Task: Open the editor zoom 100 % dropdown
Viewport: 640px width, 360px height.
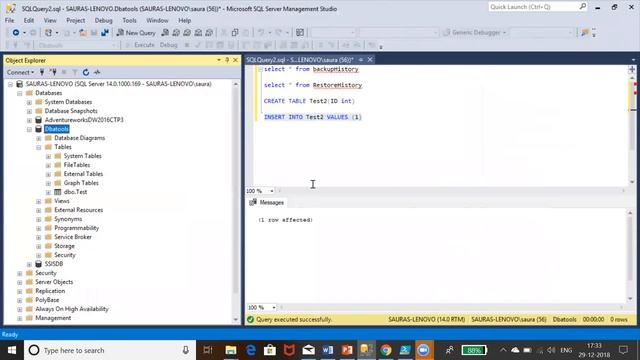Action: (272, 191)
